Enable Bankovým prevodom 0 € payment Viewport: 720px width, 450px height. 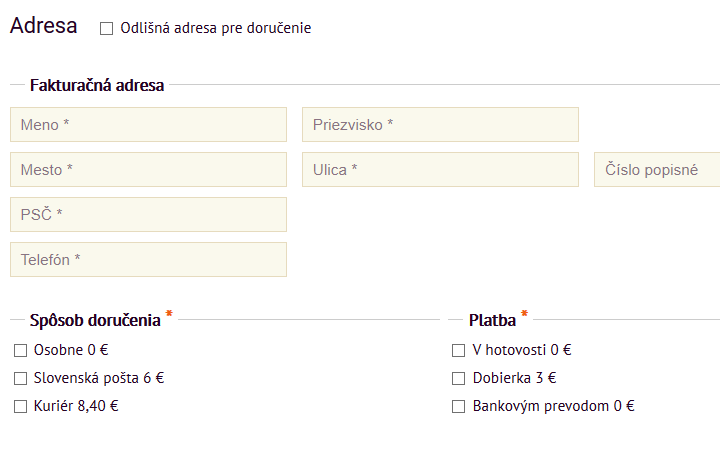pos(459,407)
